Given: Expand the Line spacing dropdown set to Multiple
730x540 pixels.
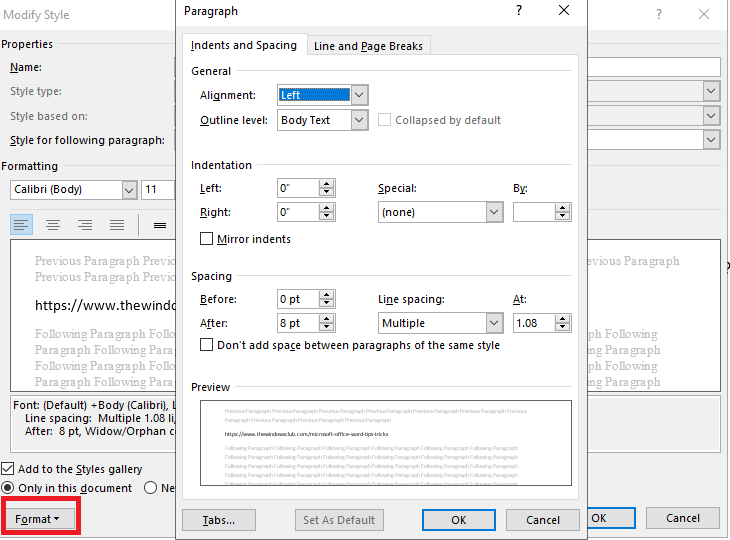Looking at the screenshot, I should pyautogui.click(x=493, y=323).
